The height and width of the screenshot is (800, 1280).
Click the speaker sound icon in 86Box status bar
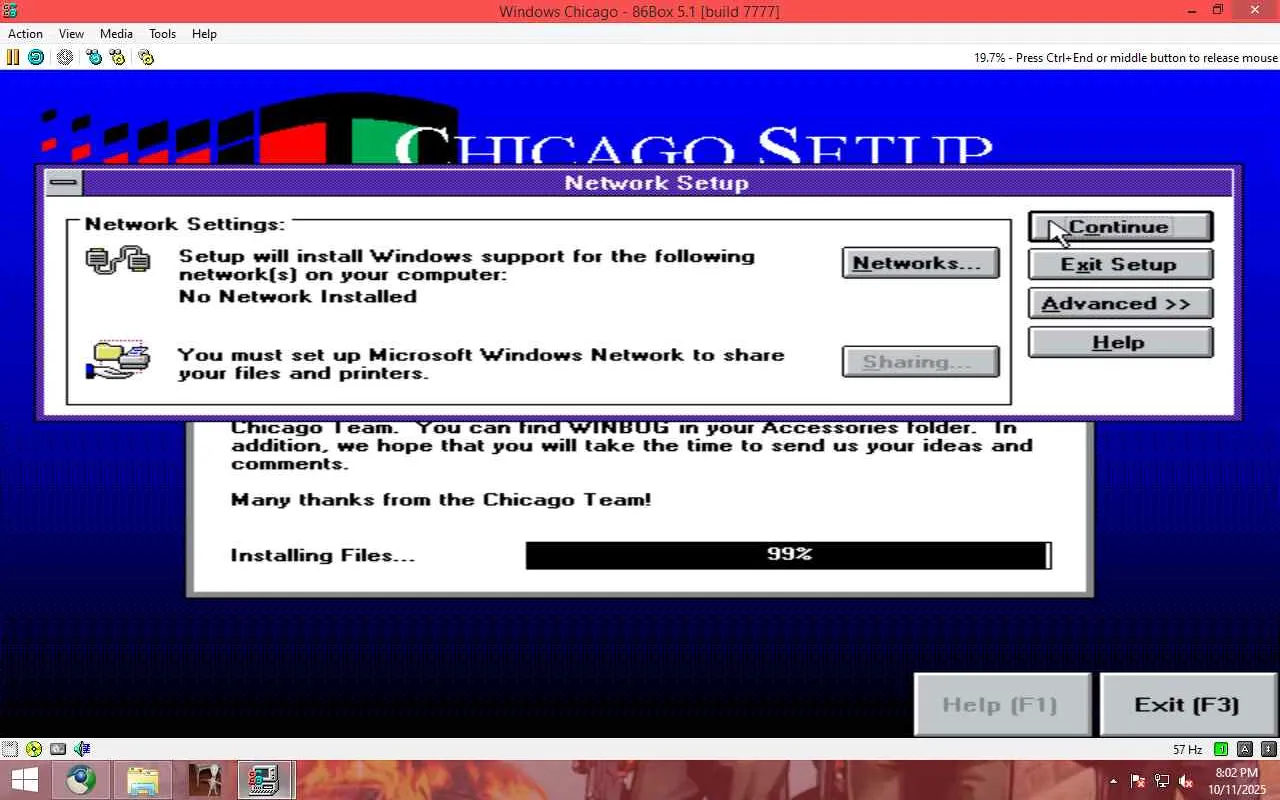pyautogui.click(x=82, y=749)
